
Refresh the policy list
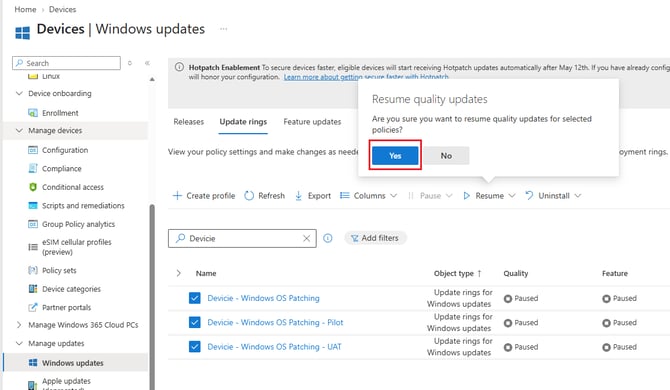click(264, 196)
